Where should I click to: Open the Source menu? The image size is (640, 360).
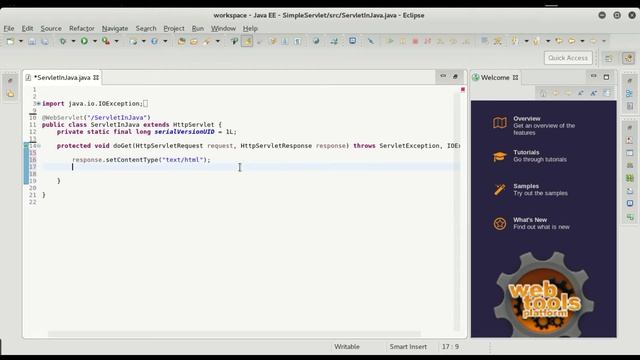[x=51, y=29]
